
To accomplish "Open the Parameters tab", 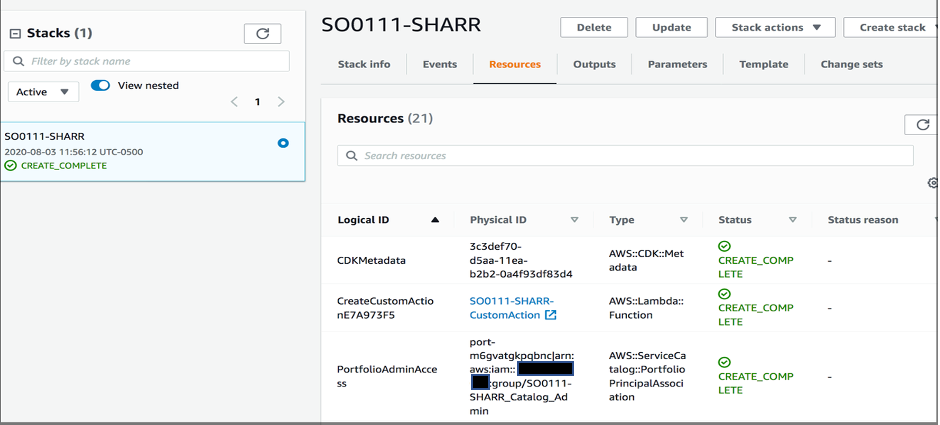I will coord(677,64).
